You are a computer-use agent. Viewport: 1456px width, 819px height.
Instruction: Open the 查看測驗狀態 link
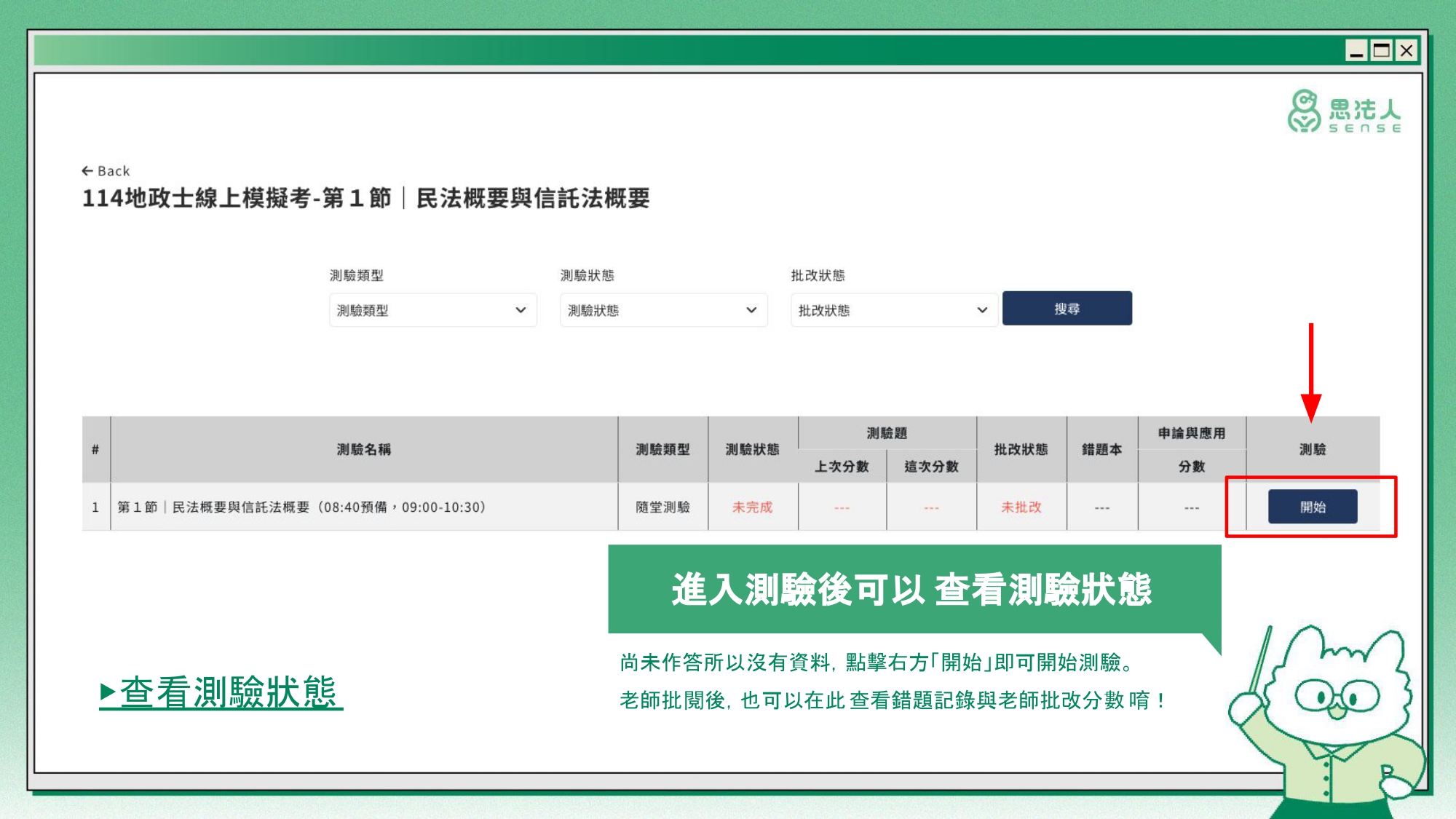point(221,692)
